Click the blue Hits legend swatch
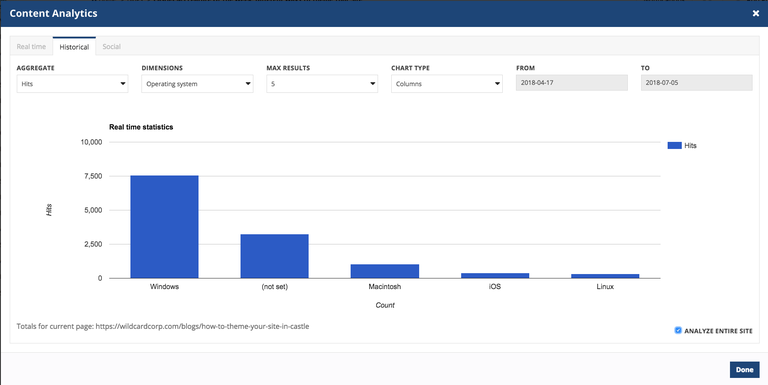Image resolution: width=768 pixels, height=385 pixels. pyautogui.click(x=674, y=145)
